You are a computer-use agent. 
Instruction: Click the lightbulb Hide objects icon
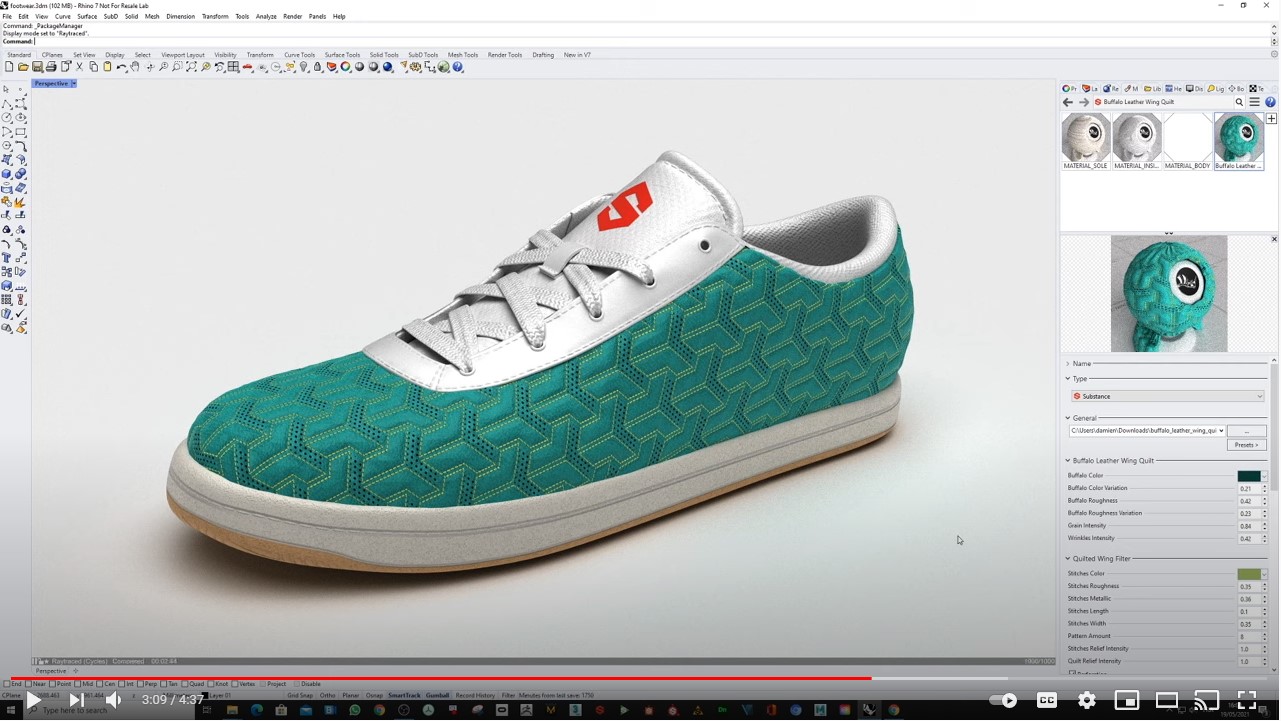[304, 67]
